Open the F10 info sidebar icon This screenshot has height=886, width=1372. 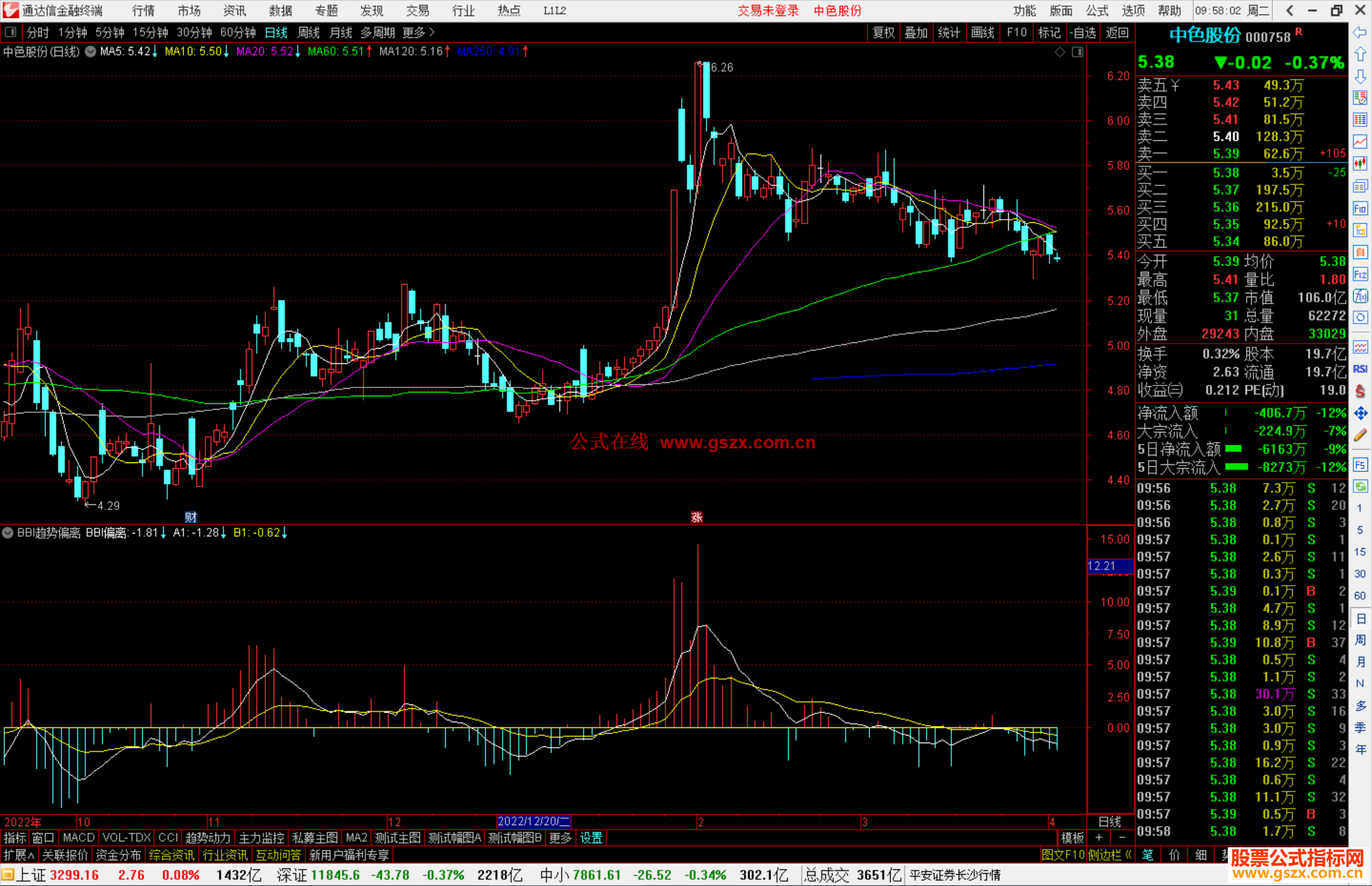(x=1360, y=208)
